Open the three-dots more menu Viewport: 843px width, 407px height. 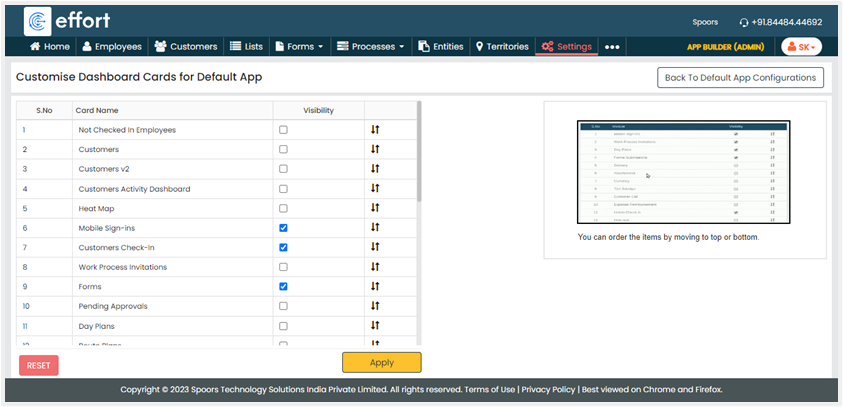pos(612,47)
